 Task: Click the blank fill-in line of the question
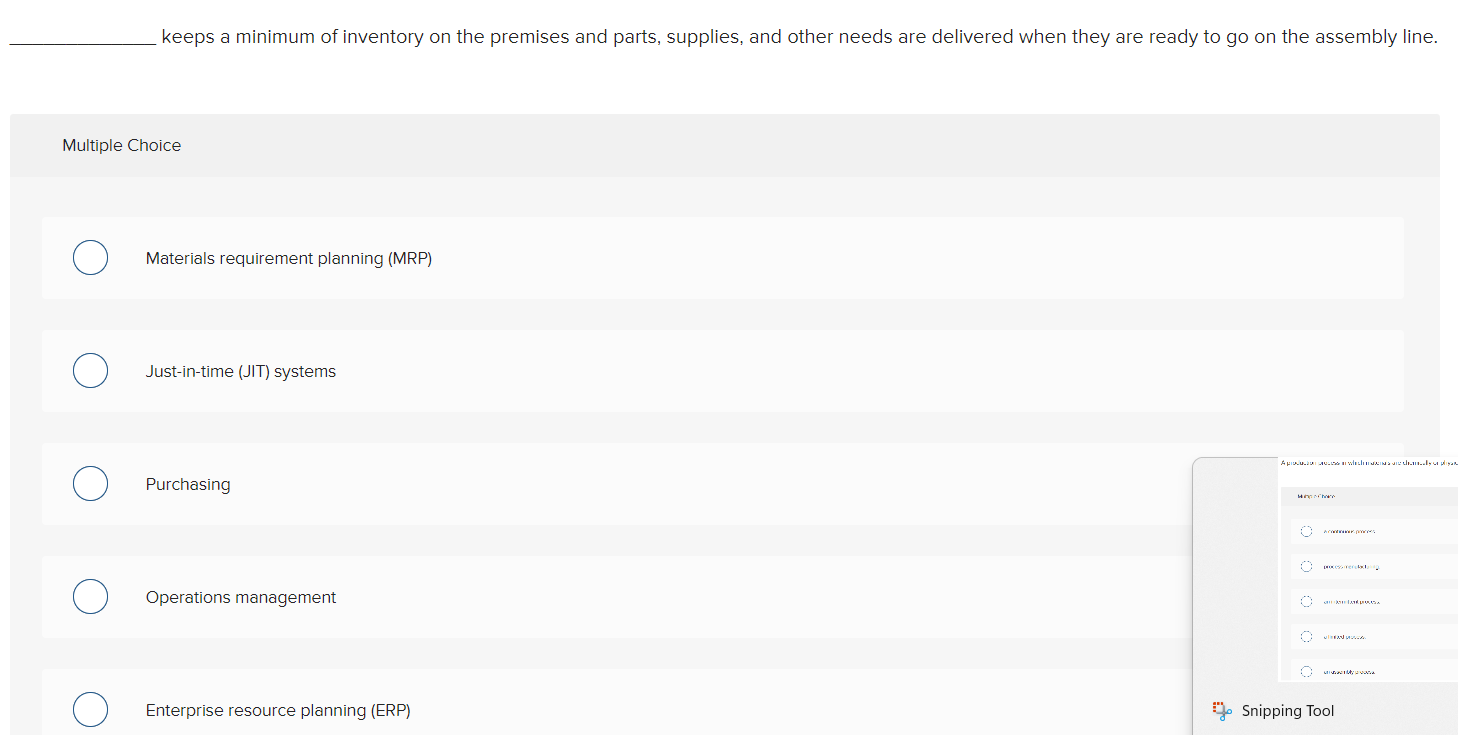click(80, 40)
